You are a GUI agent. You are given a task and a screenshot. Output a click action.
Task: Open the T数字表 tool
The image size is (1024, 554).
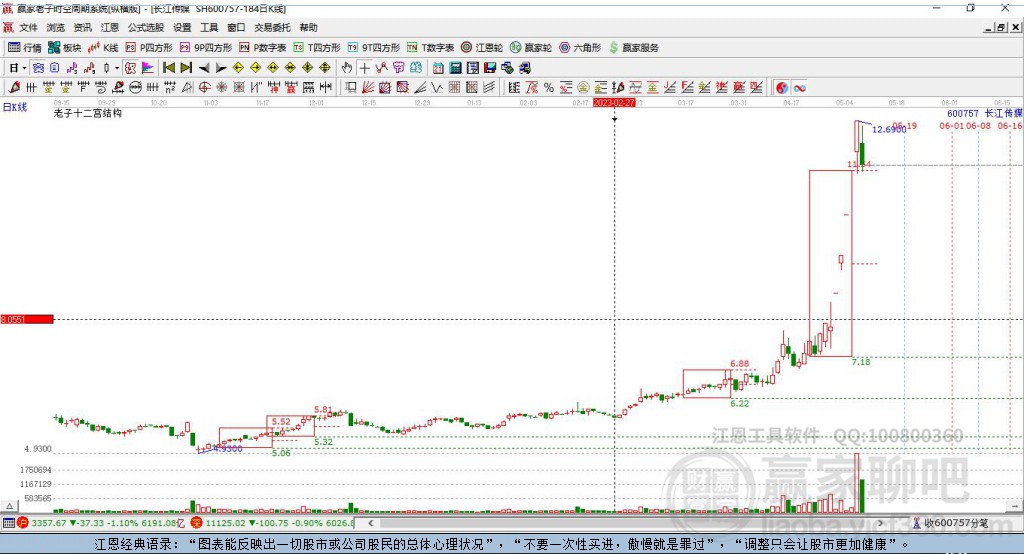tap(430, 48)
